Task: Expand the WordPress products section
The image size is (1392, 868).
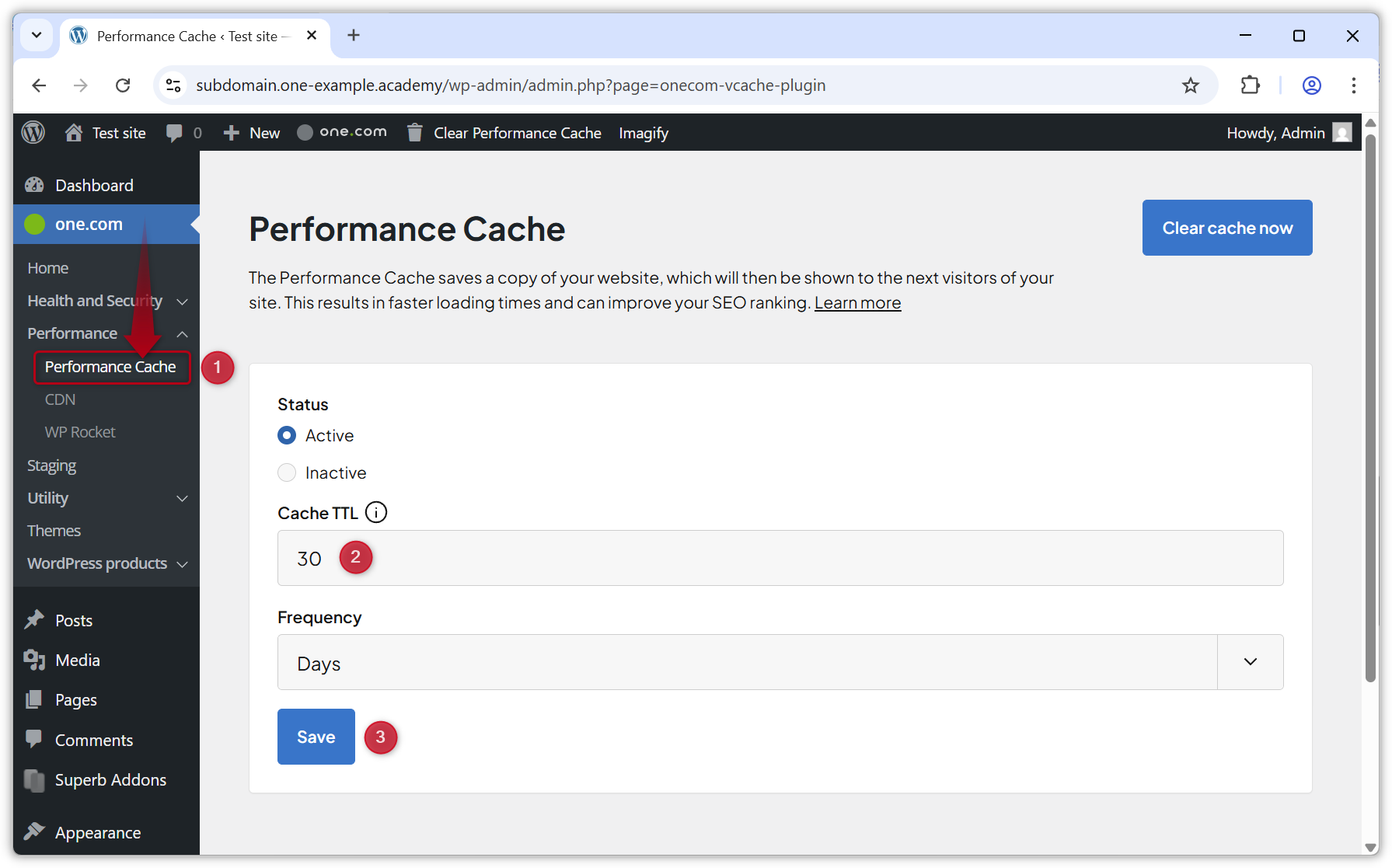Action: pyautogui.click(x=183, y=564)
